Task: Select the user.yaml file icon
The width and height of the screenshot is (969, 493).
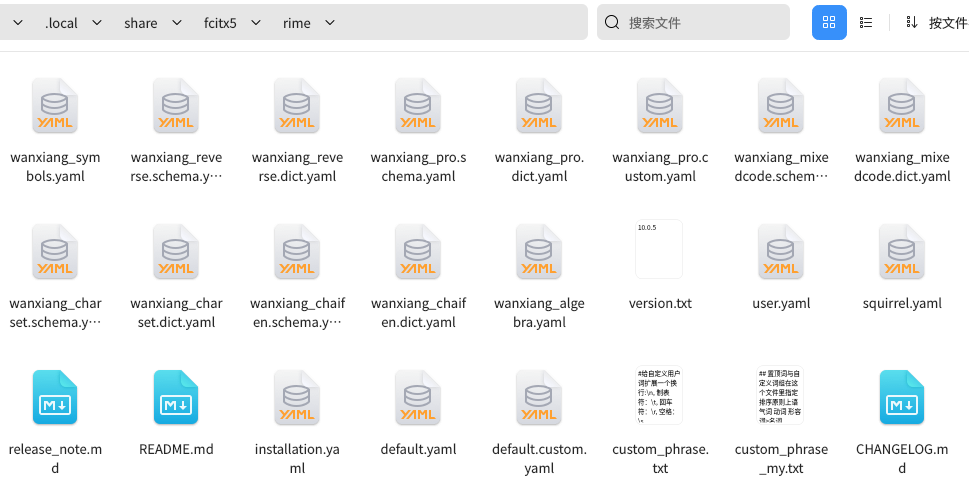Action: [x=781, y=251]
